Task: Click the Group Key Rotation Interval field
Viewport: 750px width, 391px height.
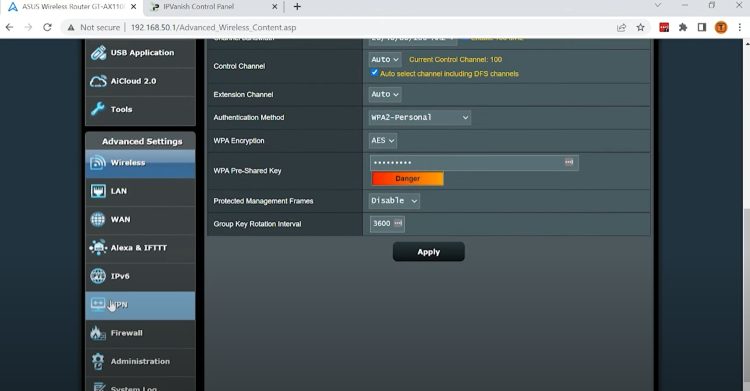Action: pyautogui.click(x=387, y=223)
